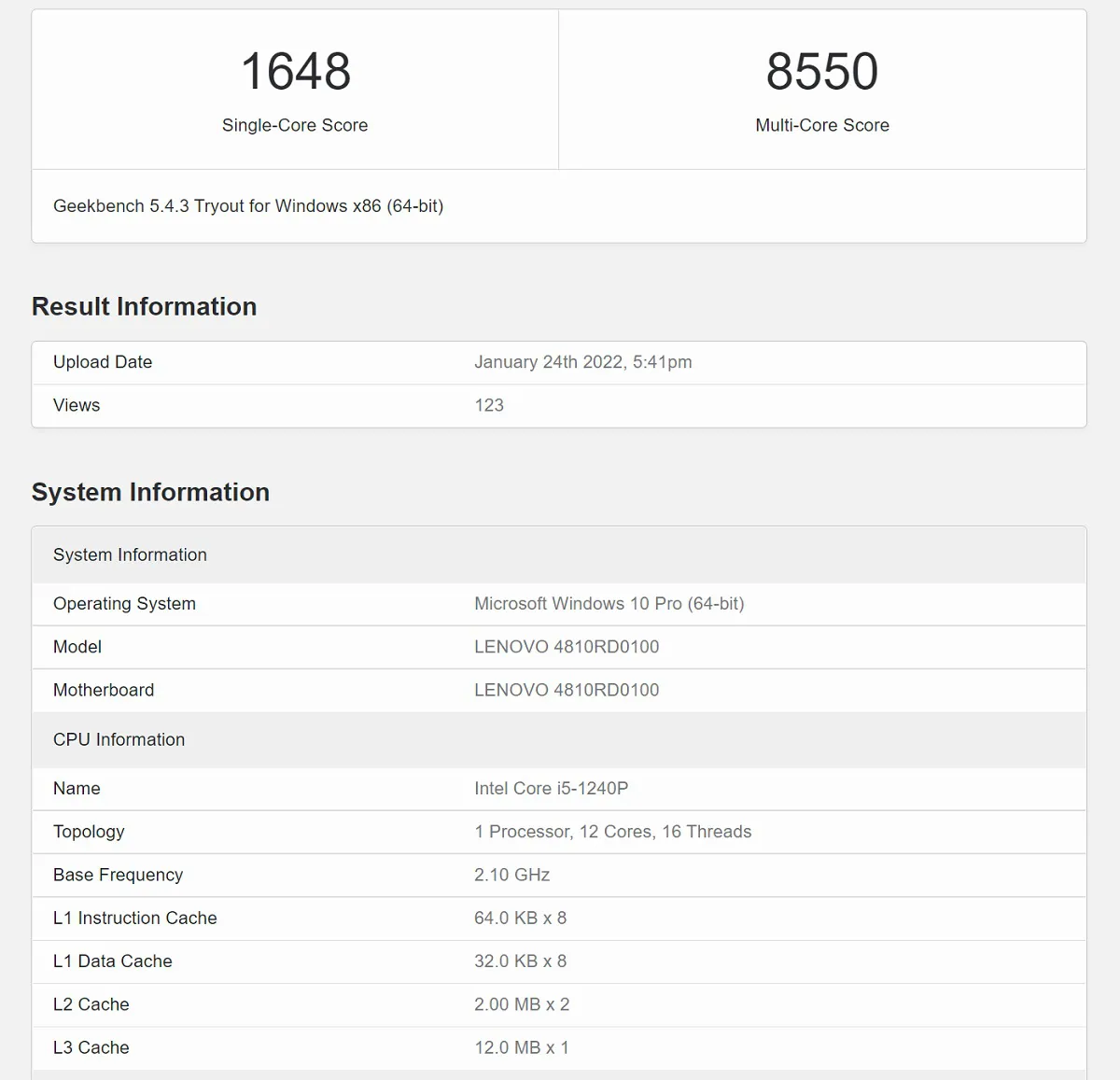Click the CPU Name label

pos(77,789)
